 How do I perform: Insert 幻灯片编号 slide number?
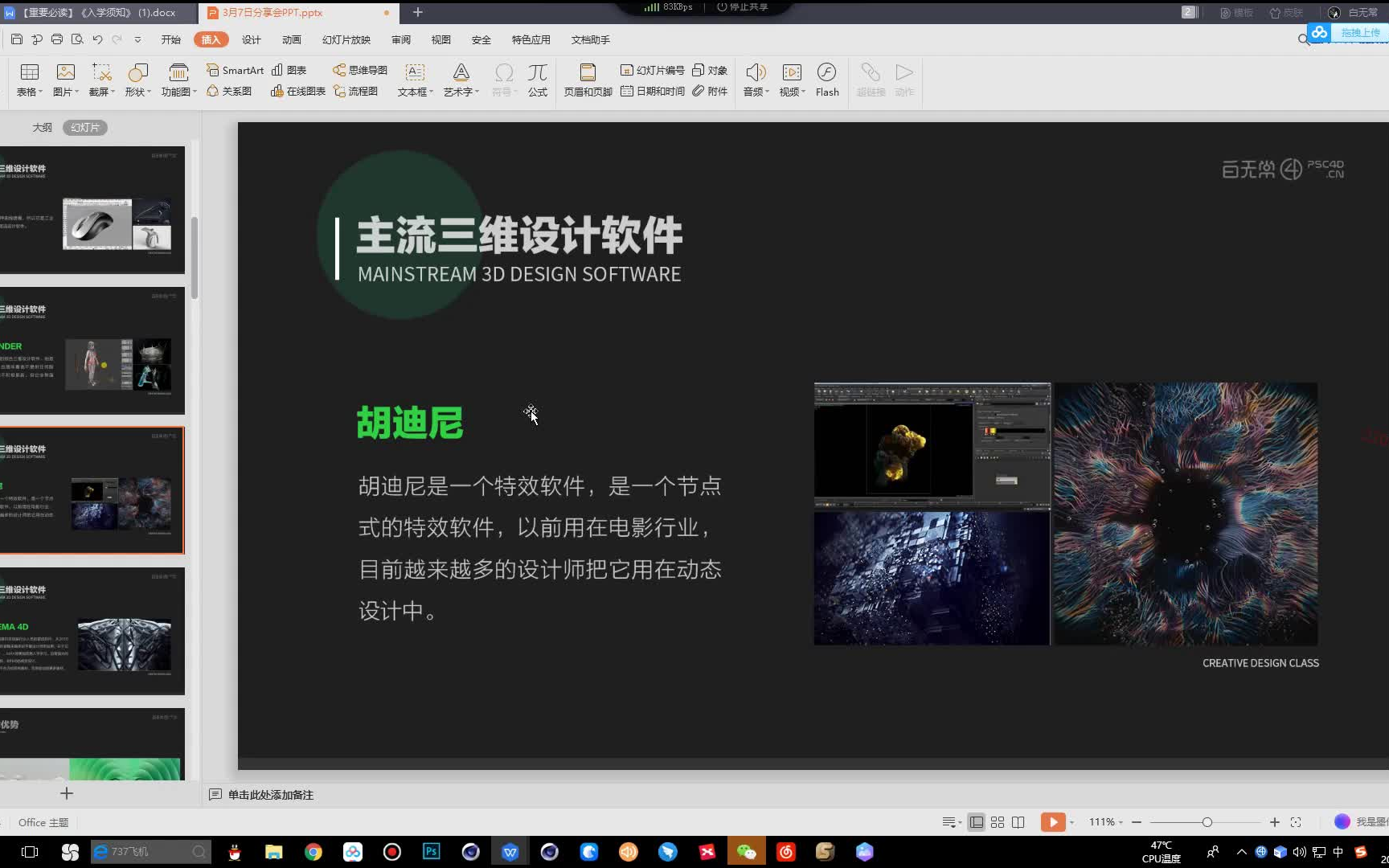click(x=651, y=70)
